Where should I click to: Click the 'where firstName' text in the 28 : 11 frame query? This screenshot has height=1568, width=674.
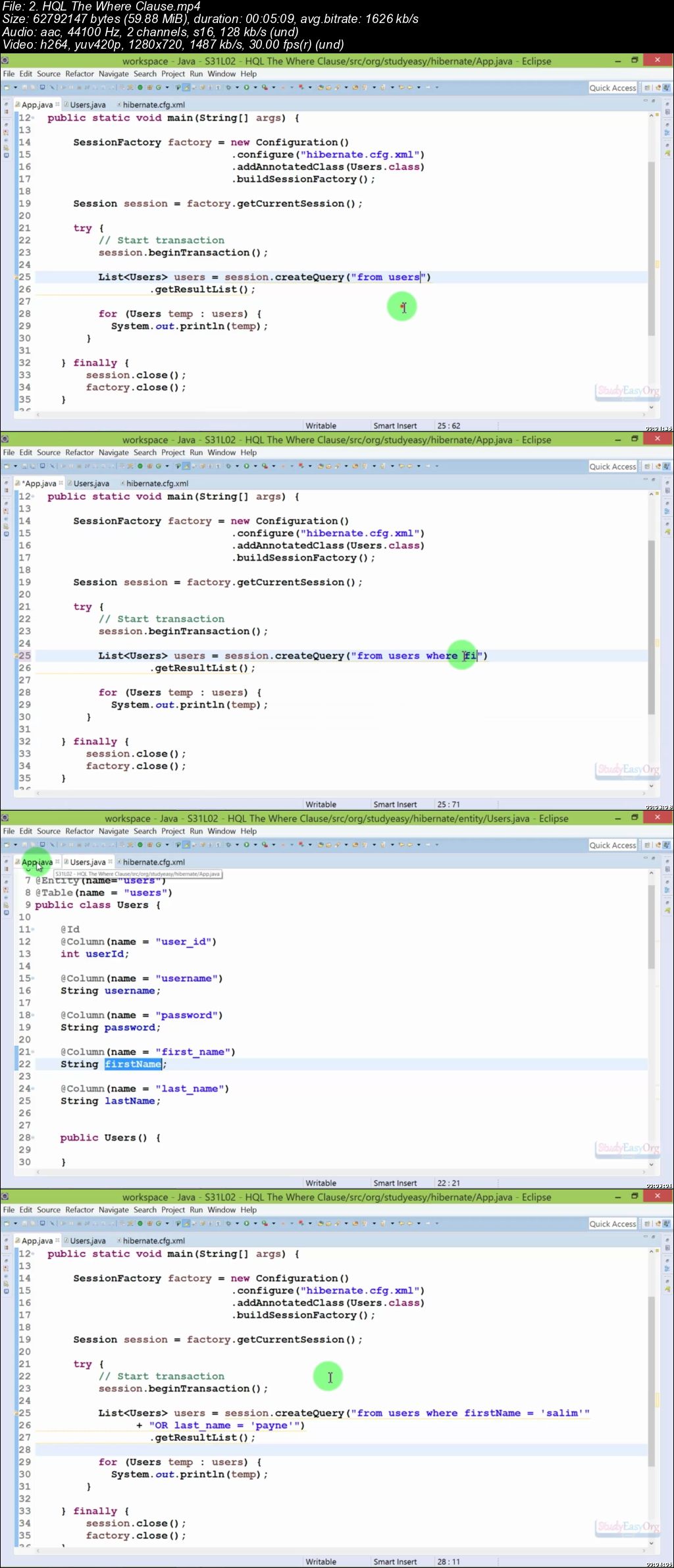pyautogui.click(x=473, y=1413)
